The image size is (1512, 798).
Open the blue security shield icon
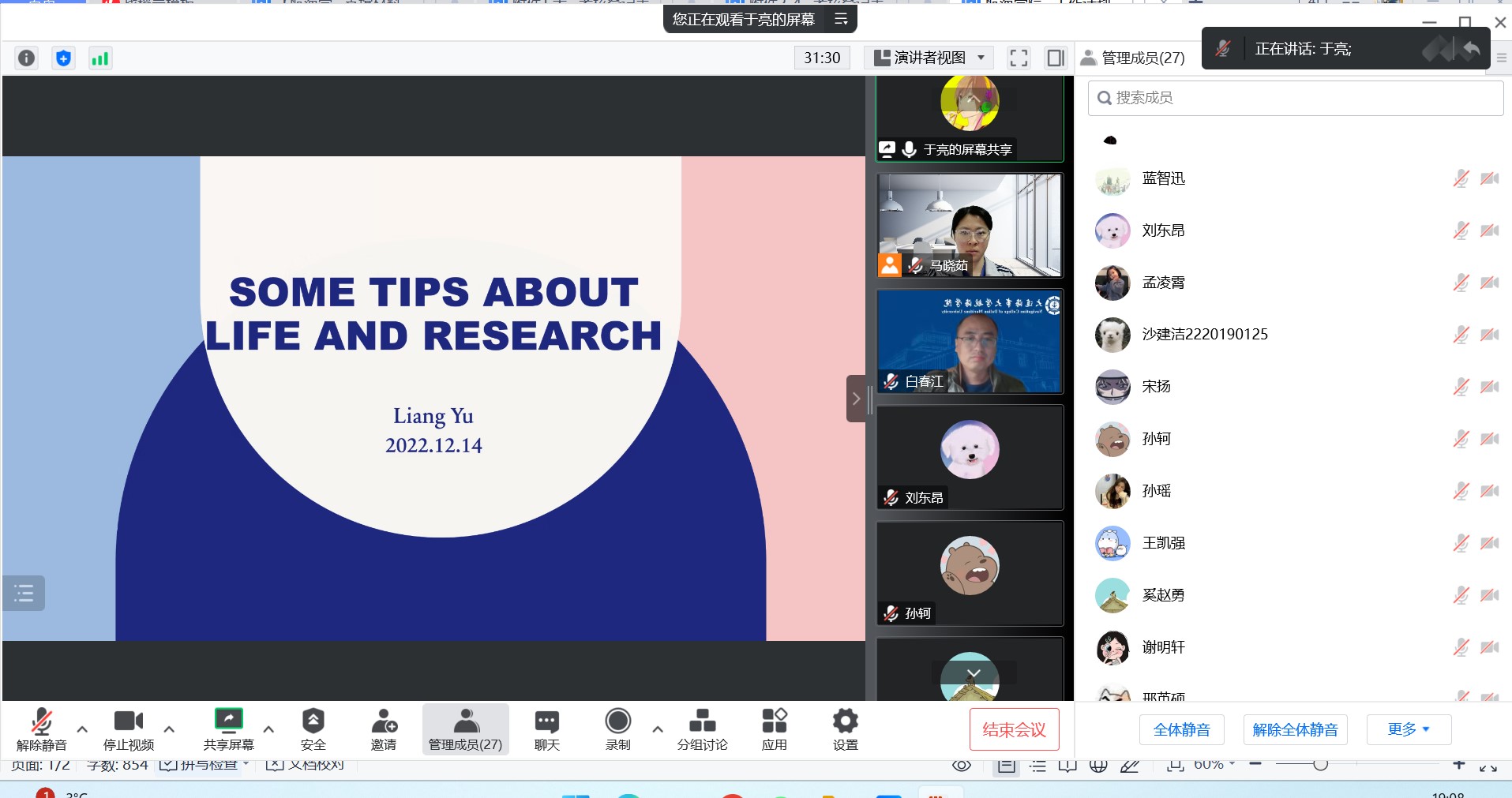click(63, 58)
